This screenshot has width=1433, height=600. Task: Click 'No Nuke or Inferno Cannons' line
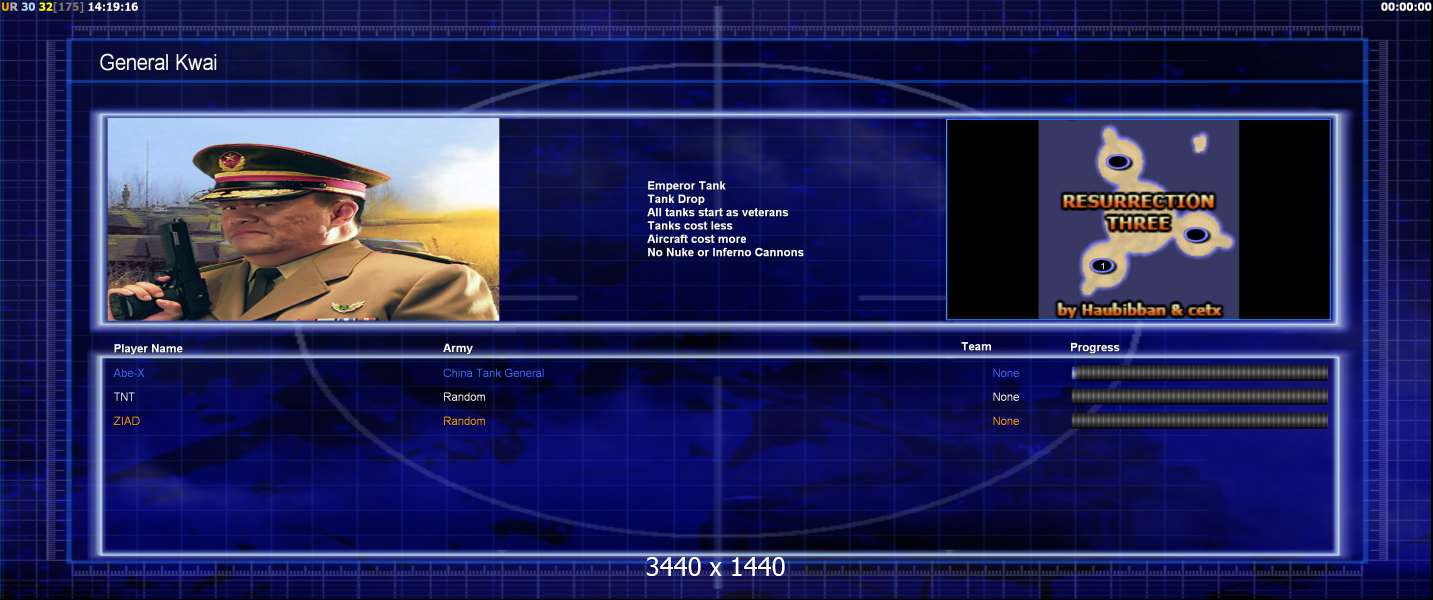[725, 252]
